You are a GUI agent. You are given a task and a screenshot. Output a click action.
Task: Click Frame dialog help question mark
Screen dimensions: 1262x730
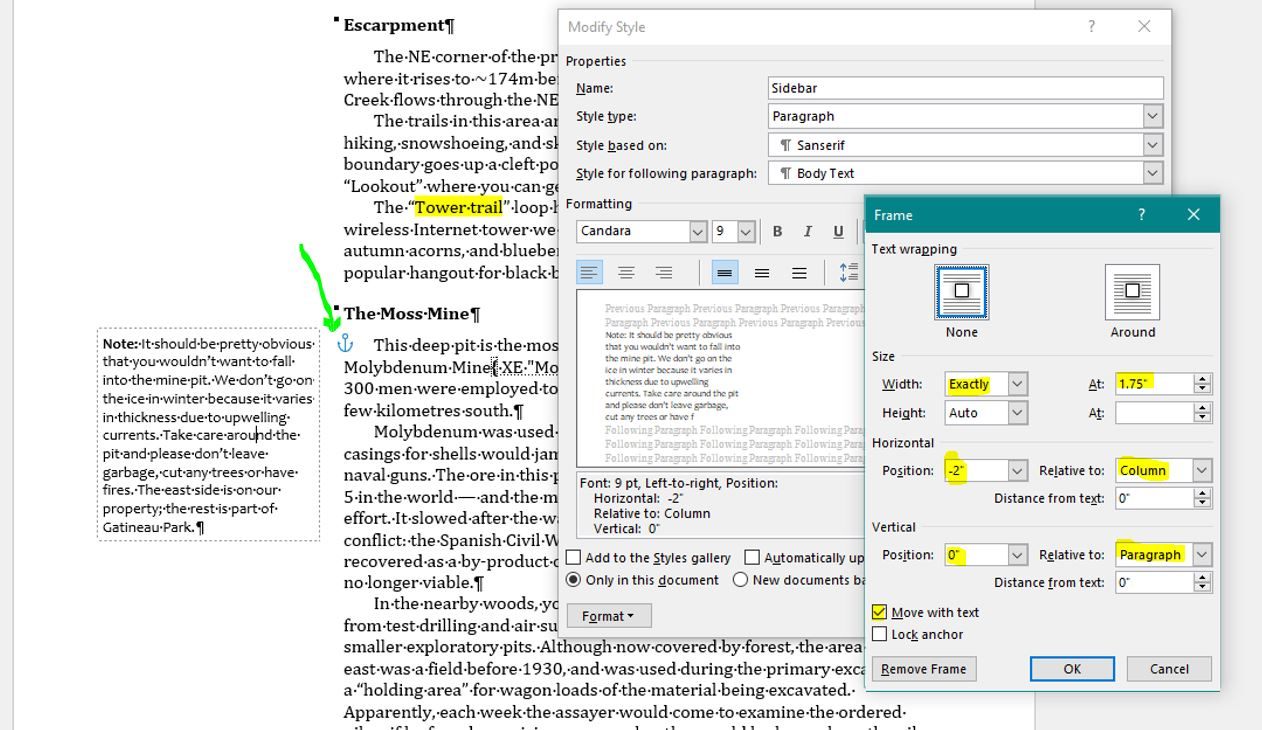1141,215
